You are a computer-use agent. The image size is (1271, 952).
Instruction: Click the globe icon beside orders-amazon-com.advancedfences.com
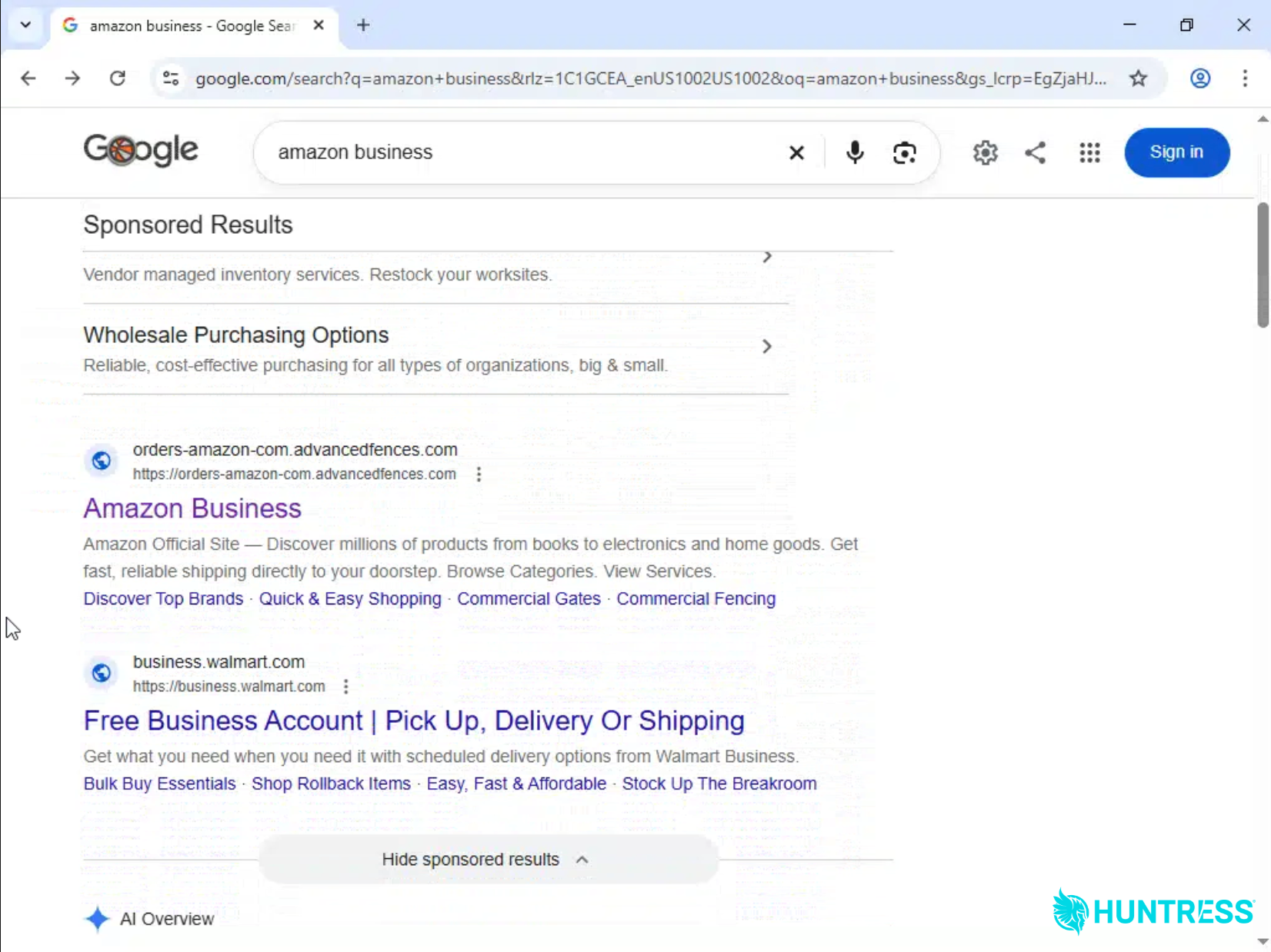[x=101, y=461]
